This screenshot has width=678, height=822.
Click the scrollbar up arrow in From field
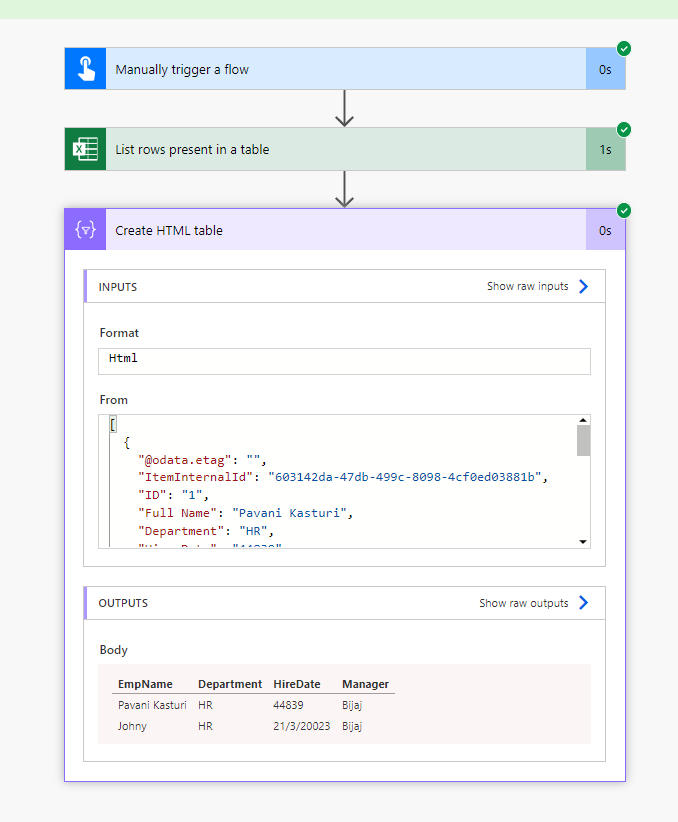[x=582, y=419]
